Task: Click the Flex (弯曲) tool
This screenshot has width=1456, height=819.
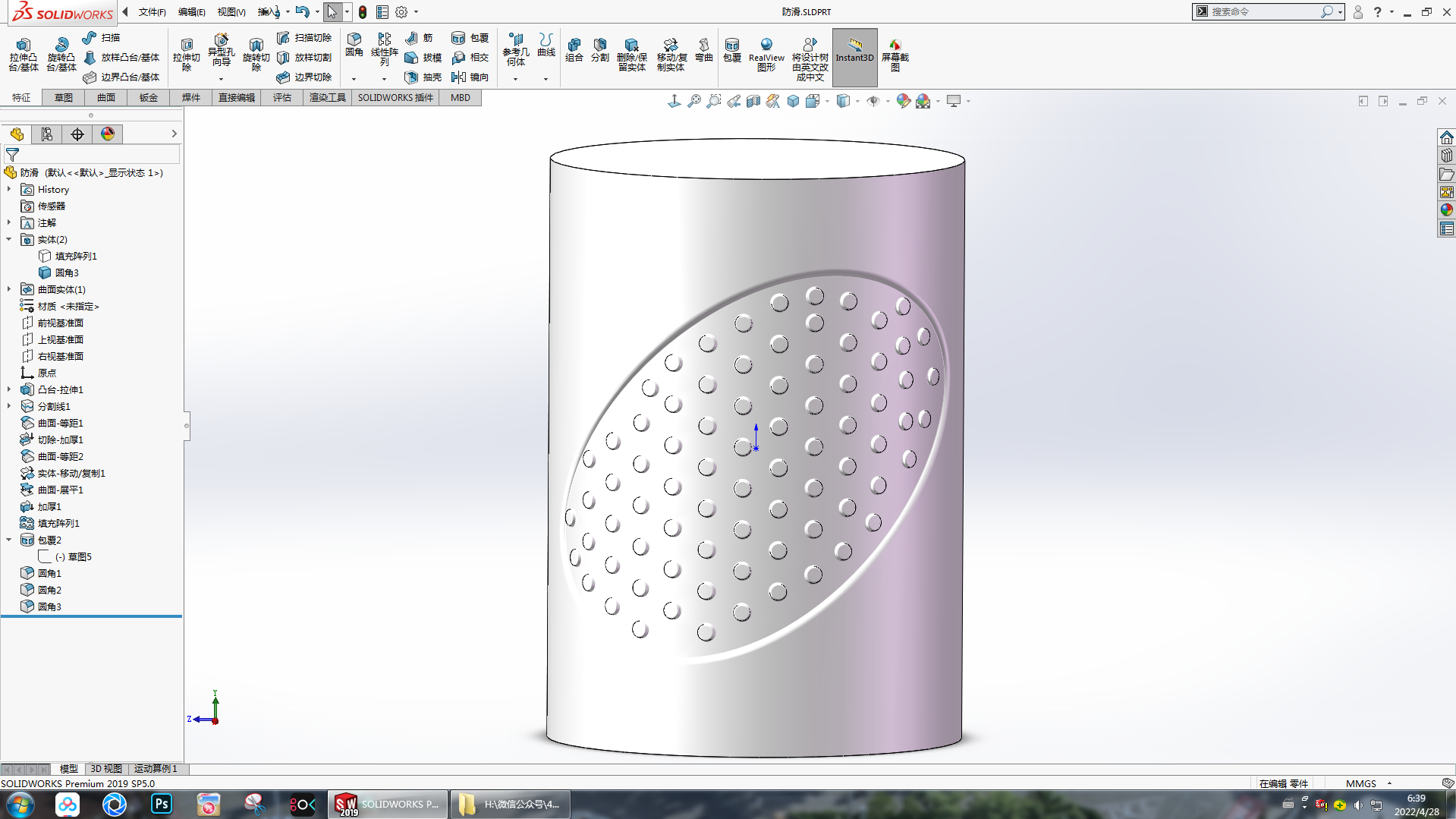Action: pyautogui.click(x=704, y=50)
